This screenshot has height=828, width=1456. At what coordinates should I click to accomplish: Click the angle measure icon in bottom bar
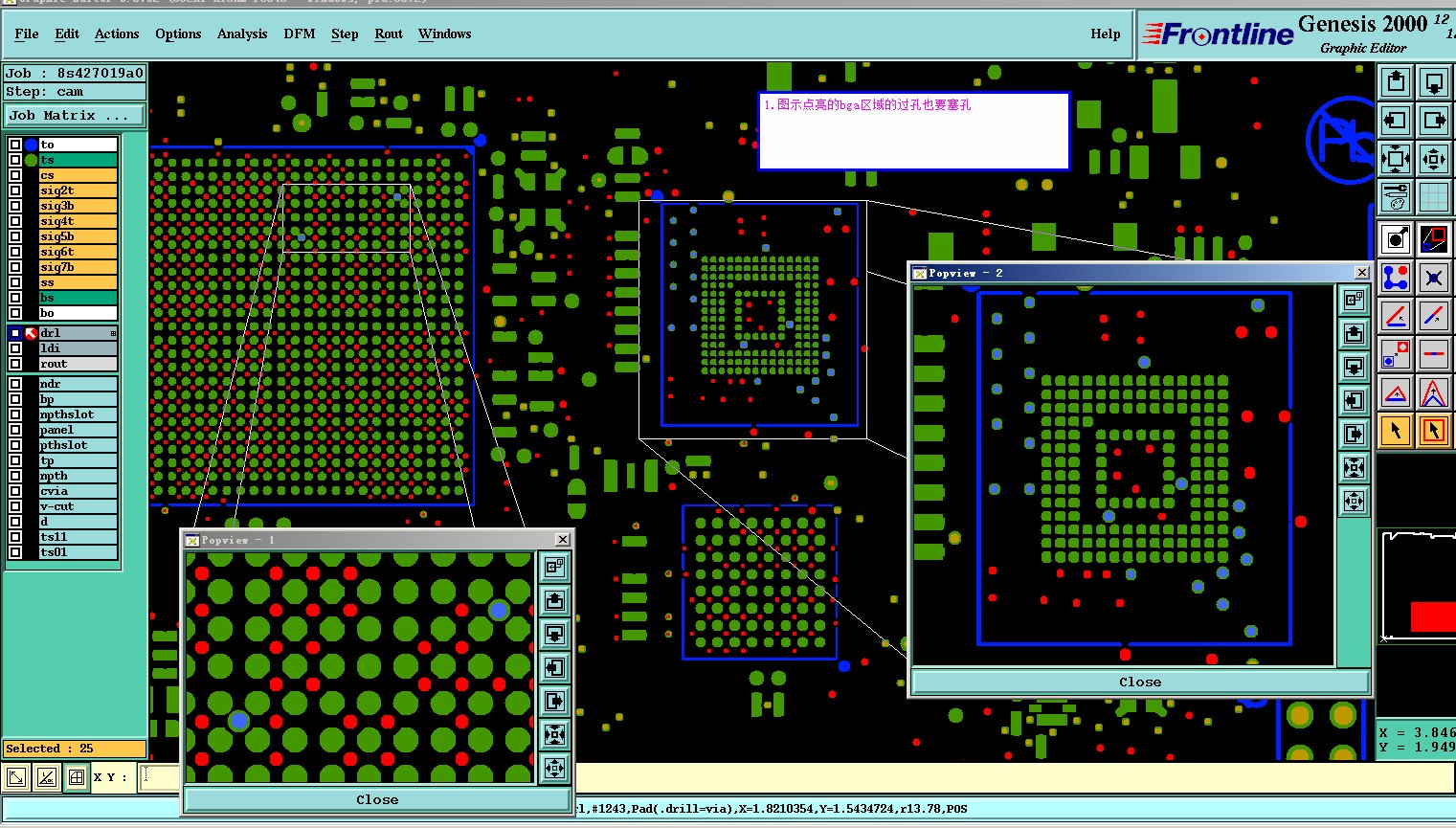point(46,777)
